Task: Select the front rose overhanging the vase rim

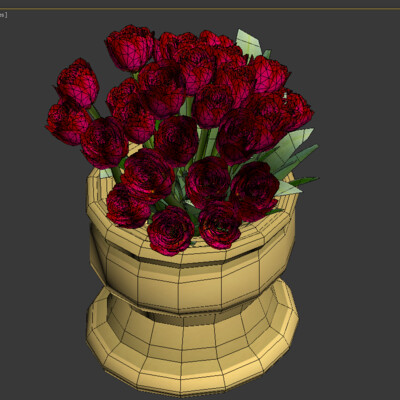Action: (171, 231)
